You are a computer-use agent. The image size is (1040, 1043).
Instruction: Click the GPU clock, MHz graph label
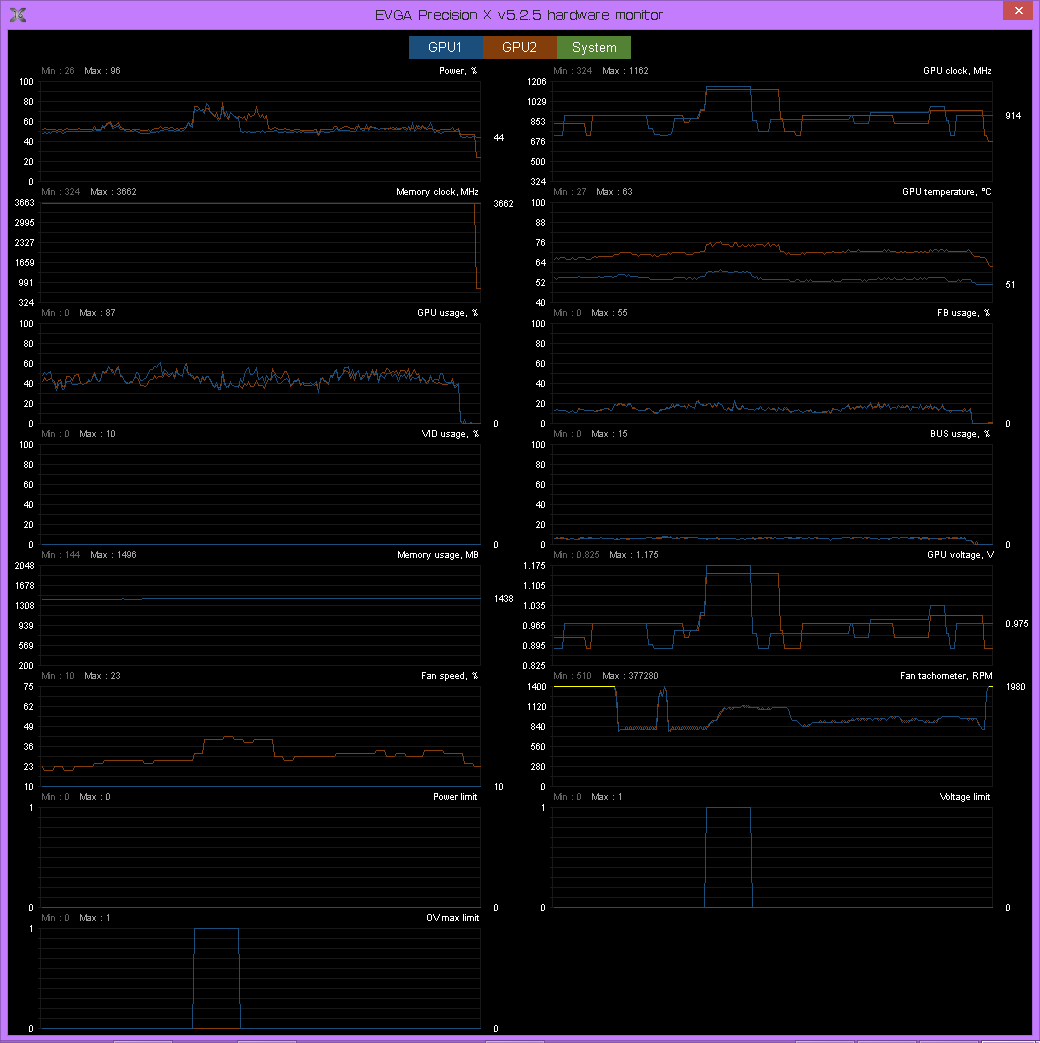click(957, 71)
